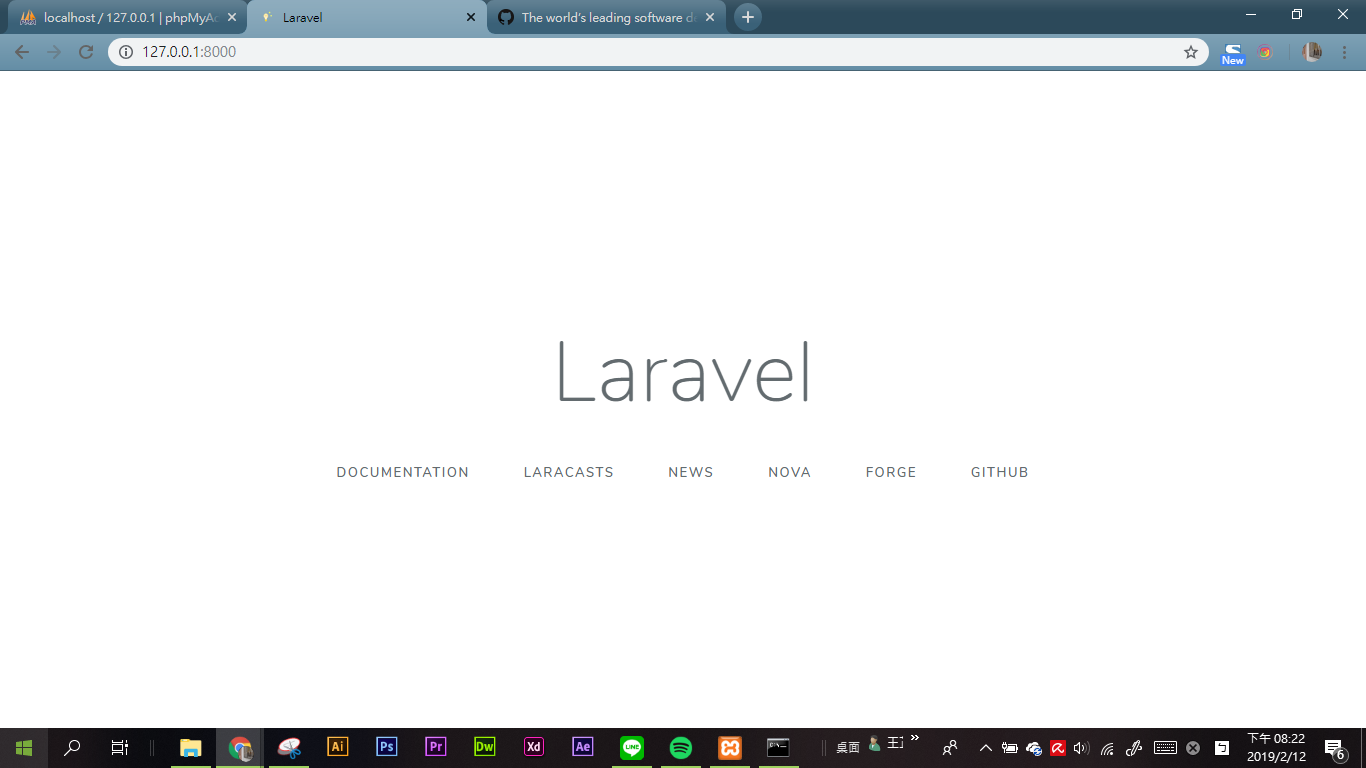Screen dimensions: 1366x768
Task: Launch Adobe Dreamweaver from the taskbar
Action: point(485,747)
